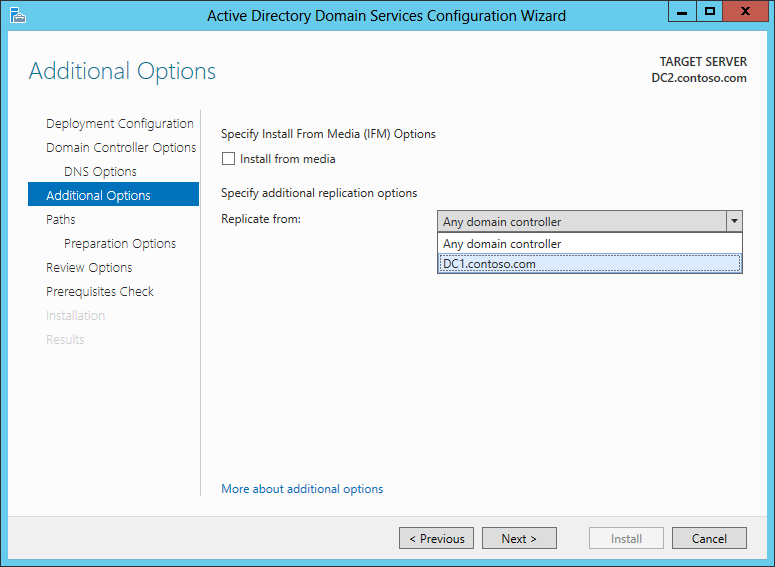This screenshot has width=775, height=567.
Task: Open Domain Controller Options page
Action: [121, 148]
